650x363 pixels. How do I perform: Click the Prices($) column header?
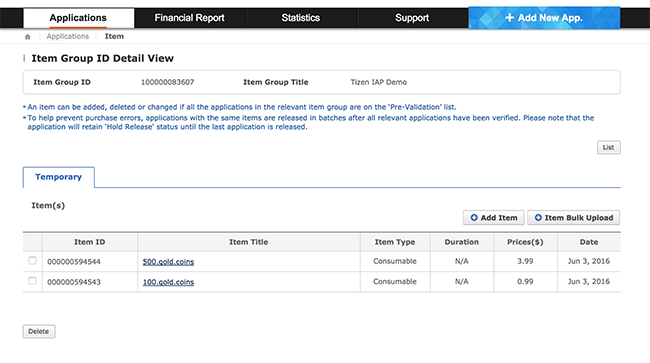coord(525,242)
